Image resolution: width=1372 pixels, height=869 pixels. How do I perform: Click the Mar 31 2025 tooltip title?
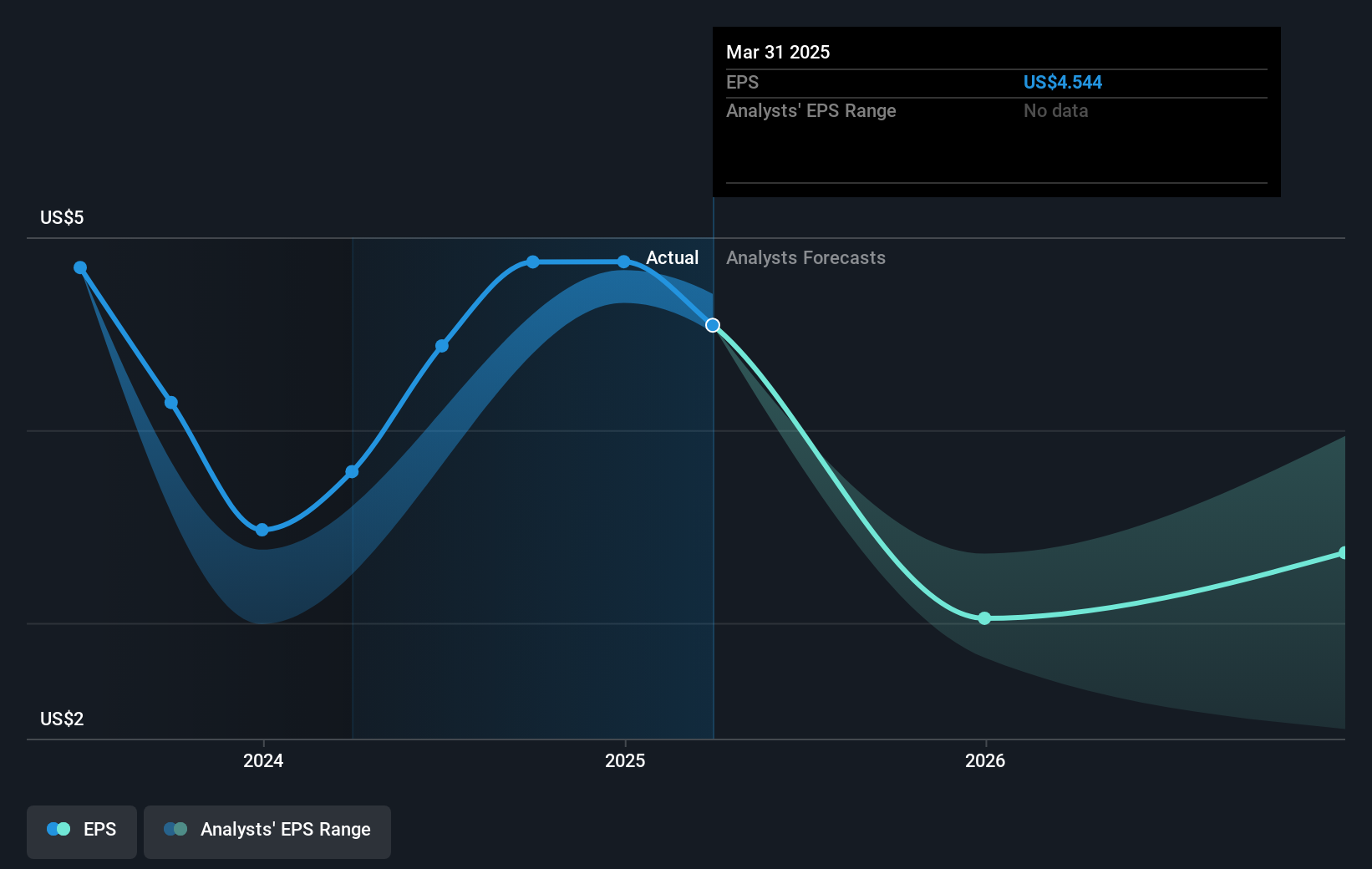[x=778, y=52]
